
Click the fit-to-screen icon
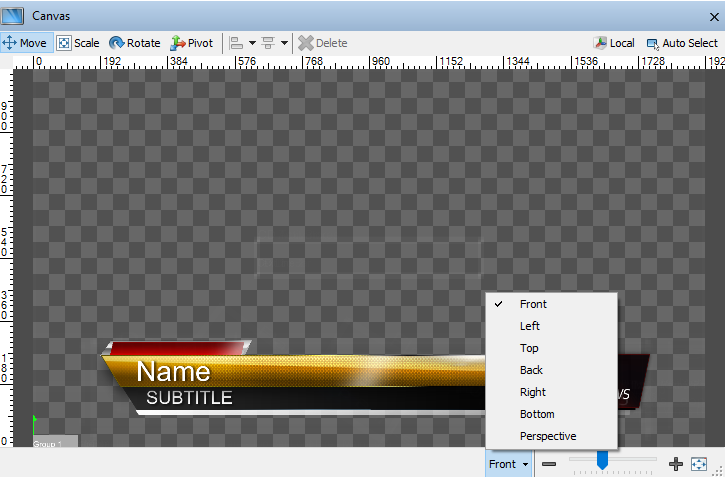[x=699, y=464]
